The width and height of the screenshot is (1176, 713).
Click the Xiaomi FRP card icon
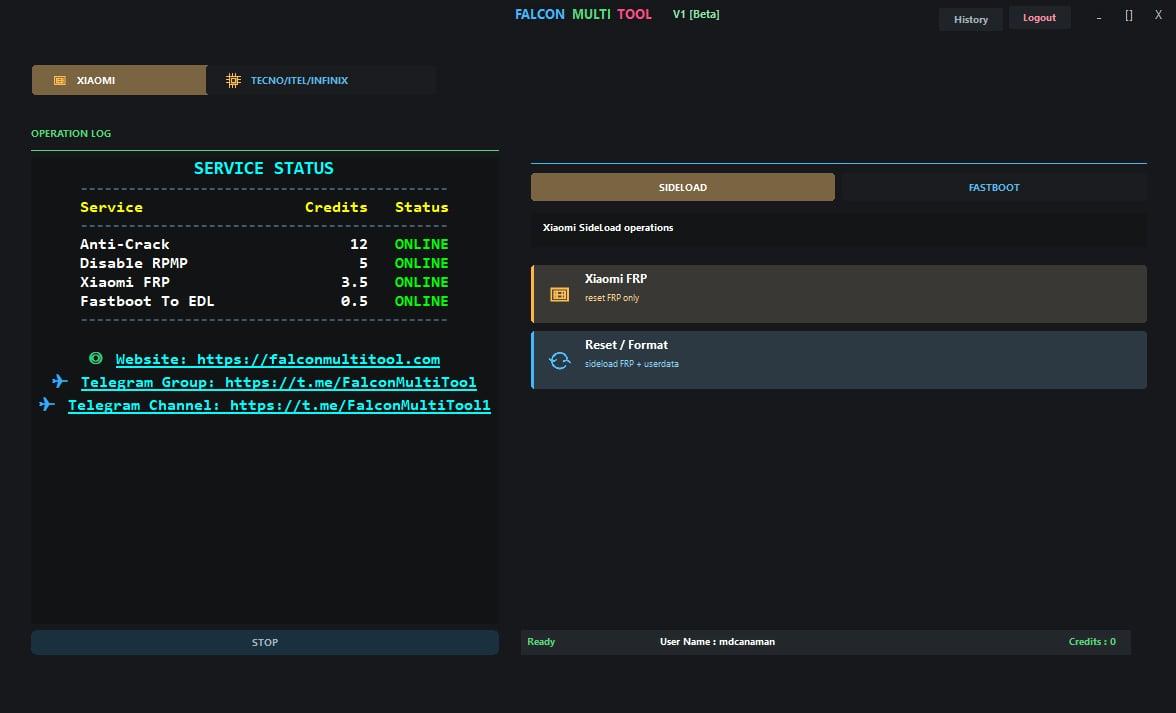tap(560, 295)
